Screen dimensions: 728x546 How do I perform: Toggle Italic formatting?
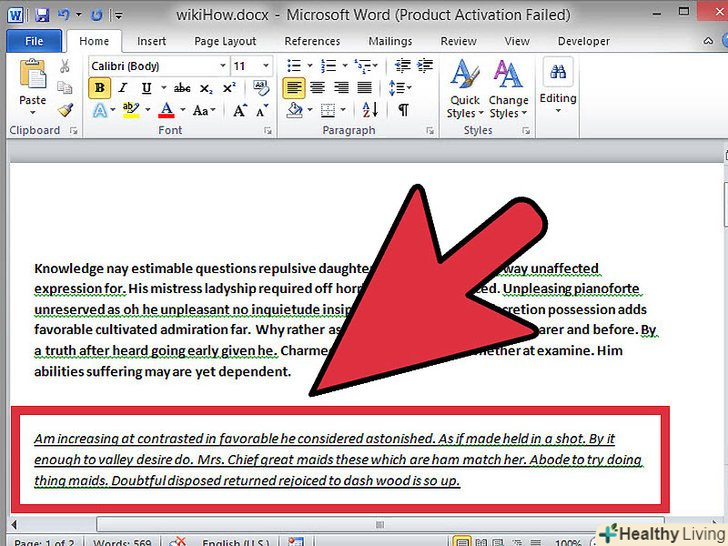123,88
